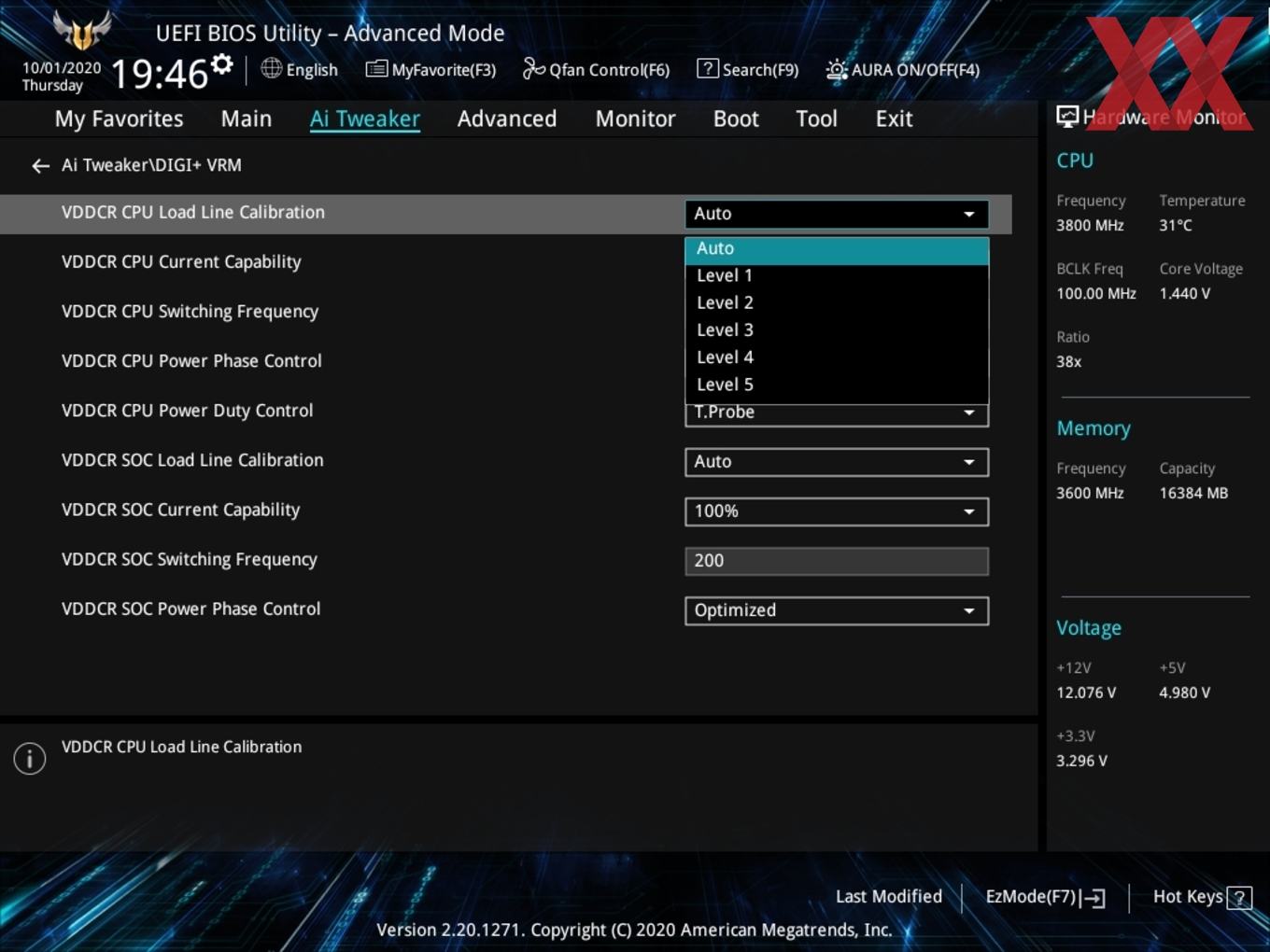This screenshot has height=952, width=1270.
Task: Click the Ai Tweaker\DIGI+ VRM breadcrumb
Action: tap(151, 165)
